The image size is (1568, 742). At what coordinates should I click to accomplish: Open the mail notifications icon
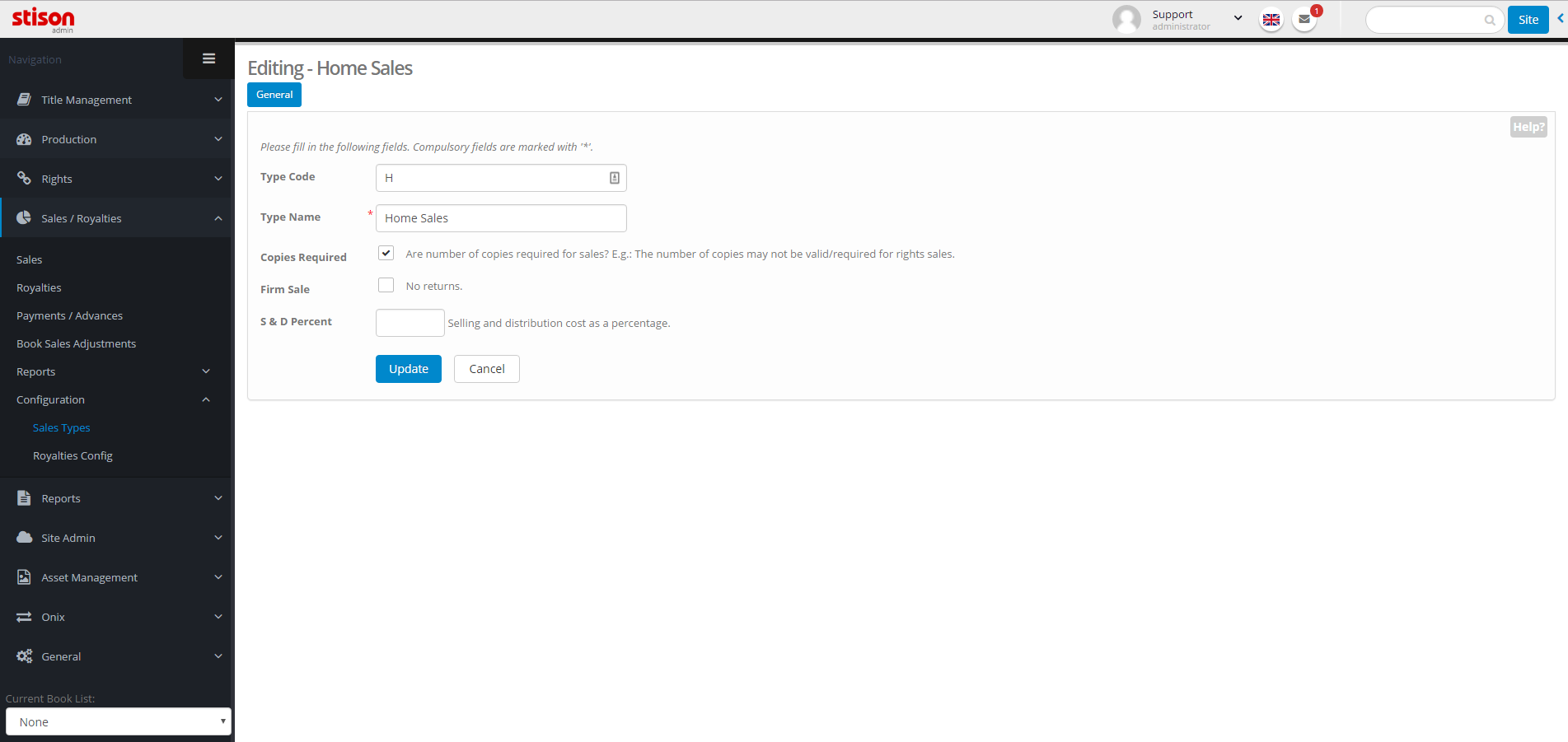[1304, 19]
